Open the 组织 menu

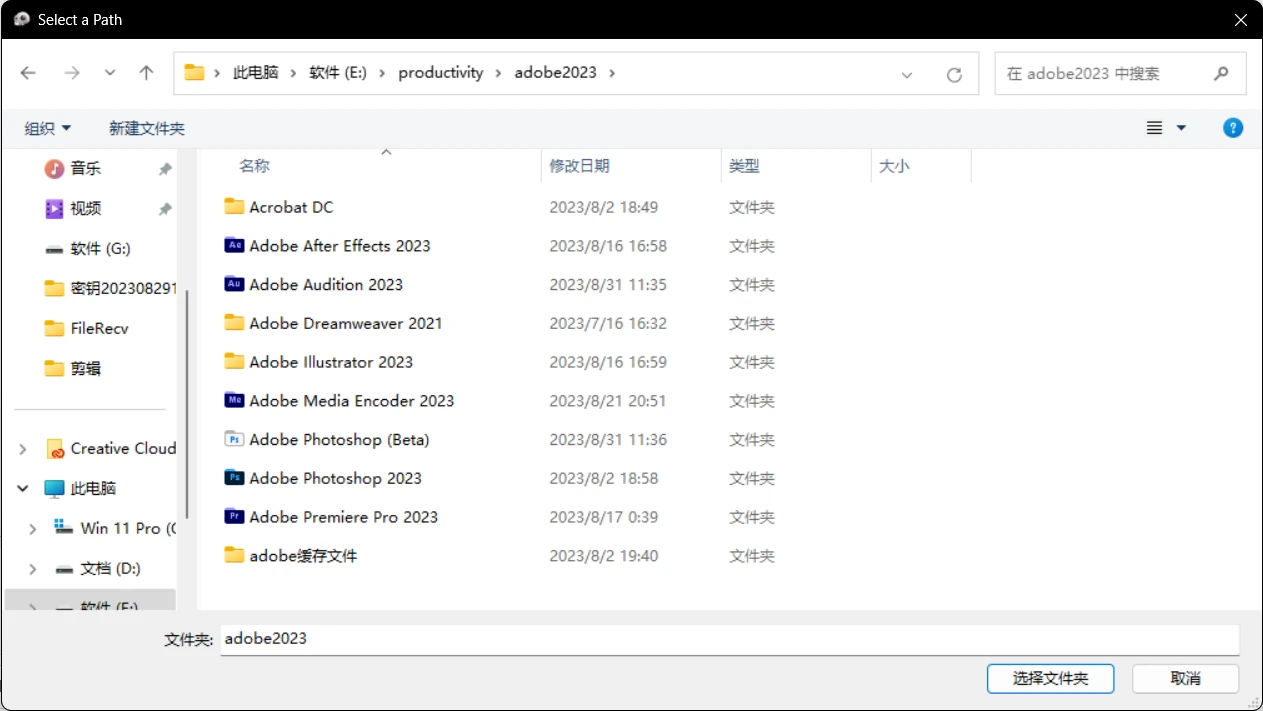pyautogui.click(x=47, y=128)
